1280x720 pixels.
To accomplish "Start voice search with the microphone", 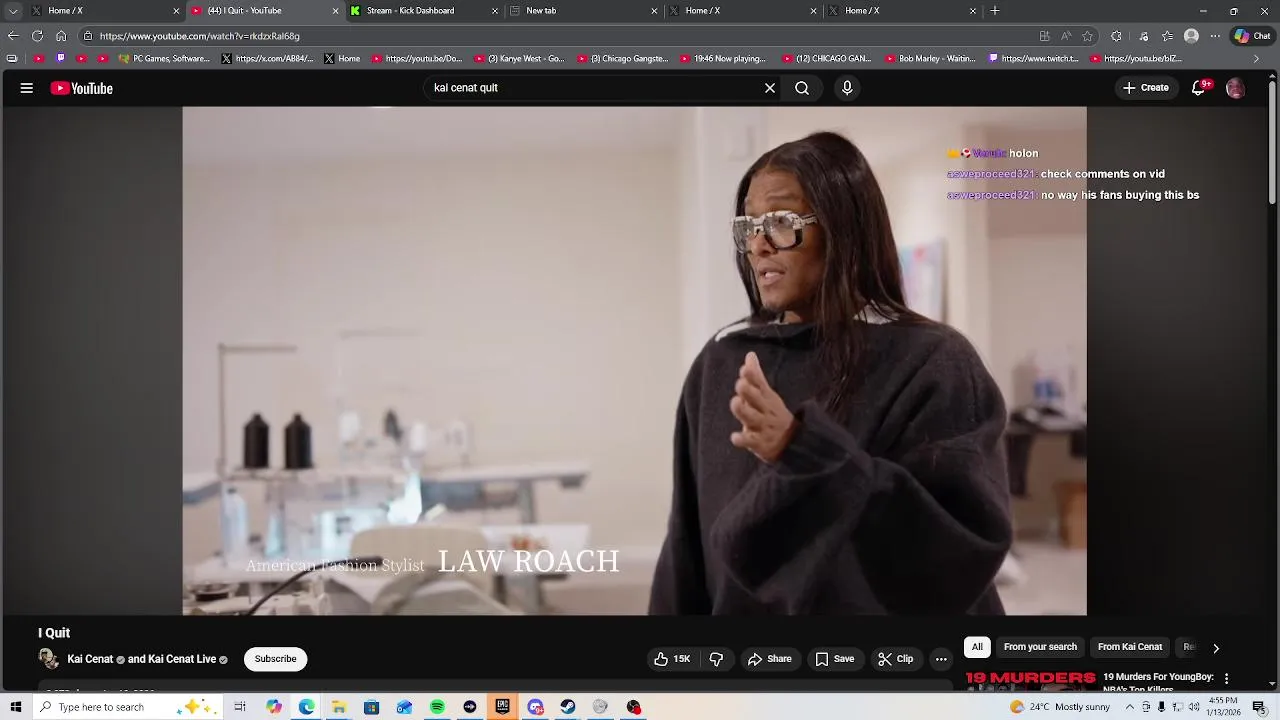I will point(847,88).
